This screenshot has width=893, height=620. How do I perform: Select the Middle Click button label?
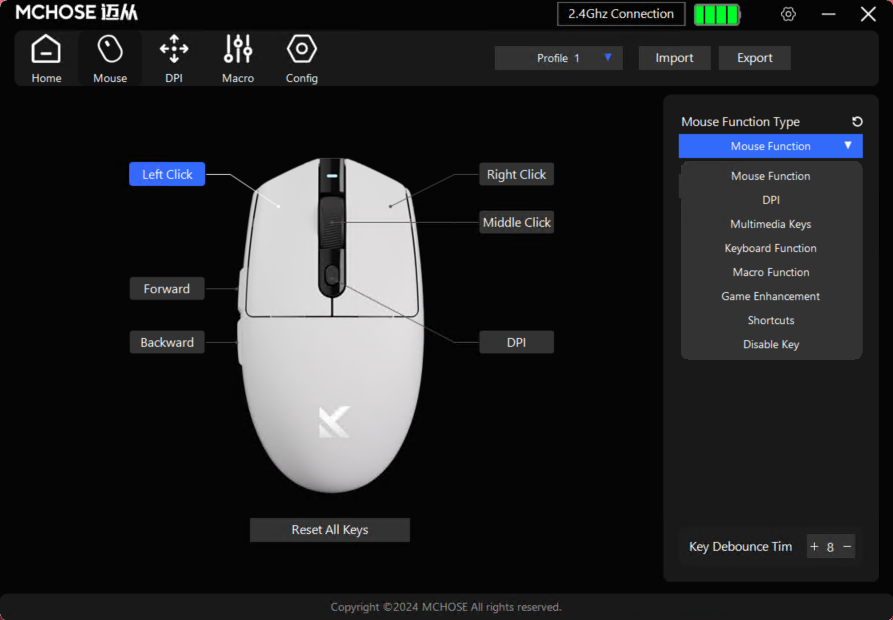click(x=517, y=222)
